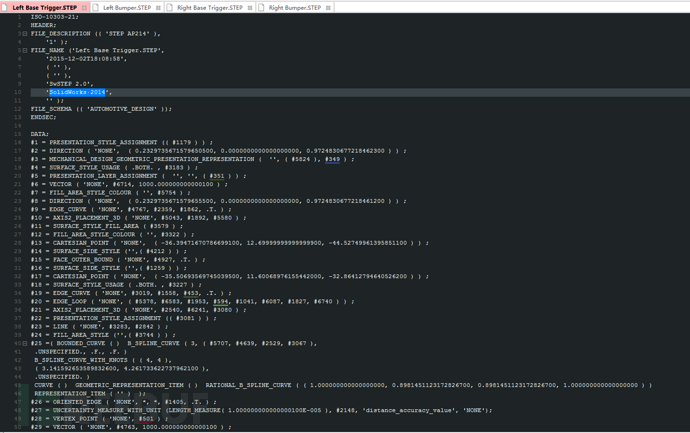Place cursor on the ENDSEC line

tap(44, 117)
